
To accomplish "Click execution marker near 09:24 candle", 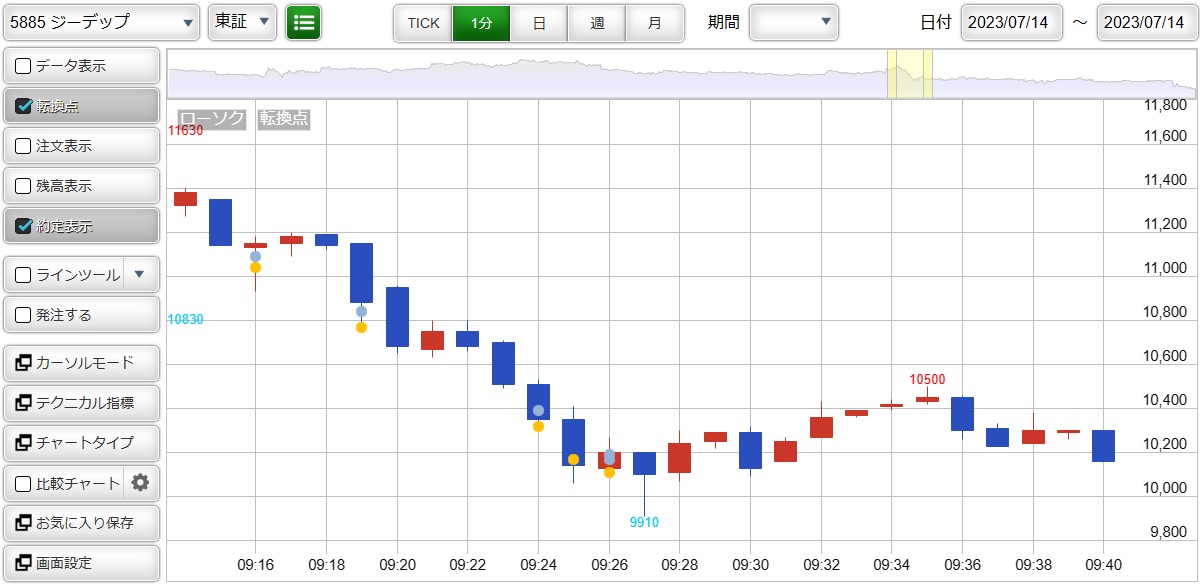I will [538, 418].
